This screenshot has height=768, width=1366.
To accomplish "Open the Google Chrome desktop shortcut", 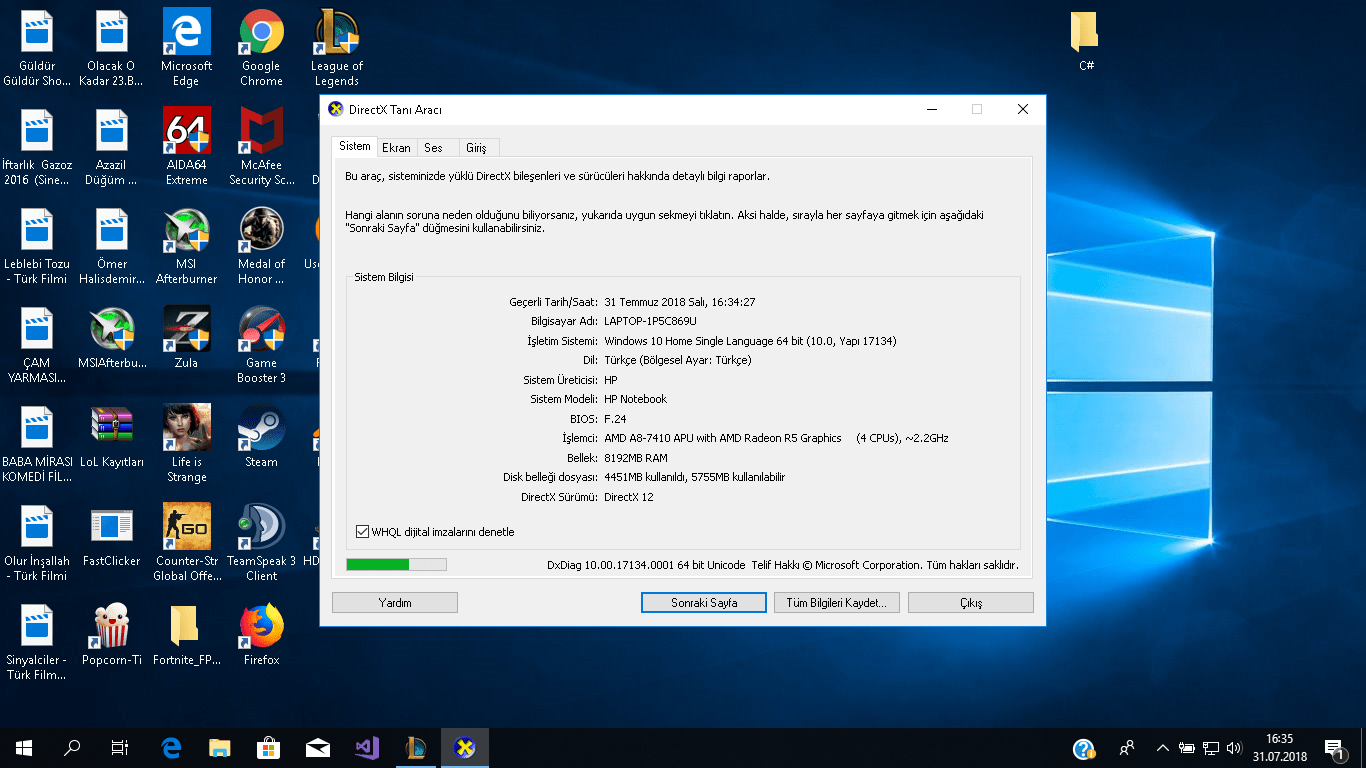I will click(261, 47).
